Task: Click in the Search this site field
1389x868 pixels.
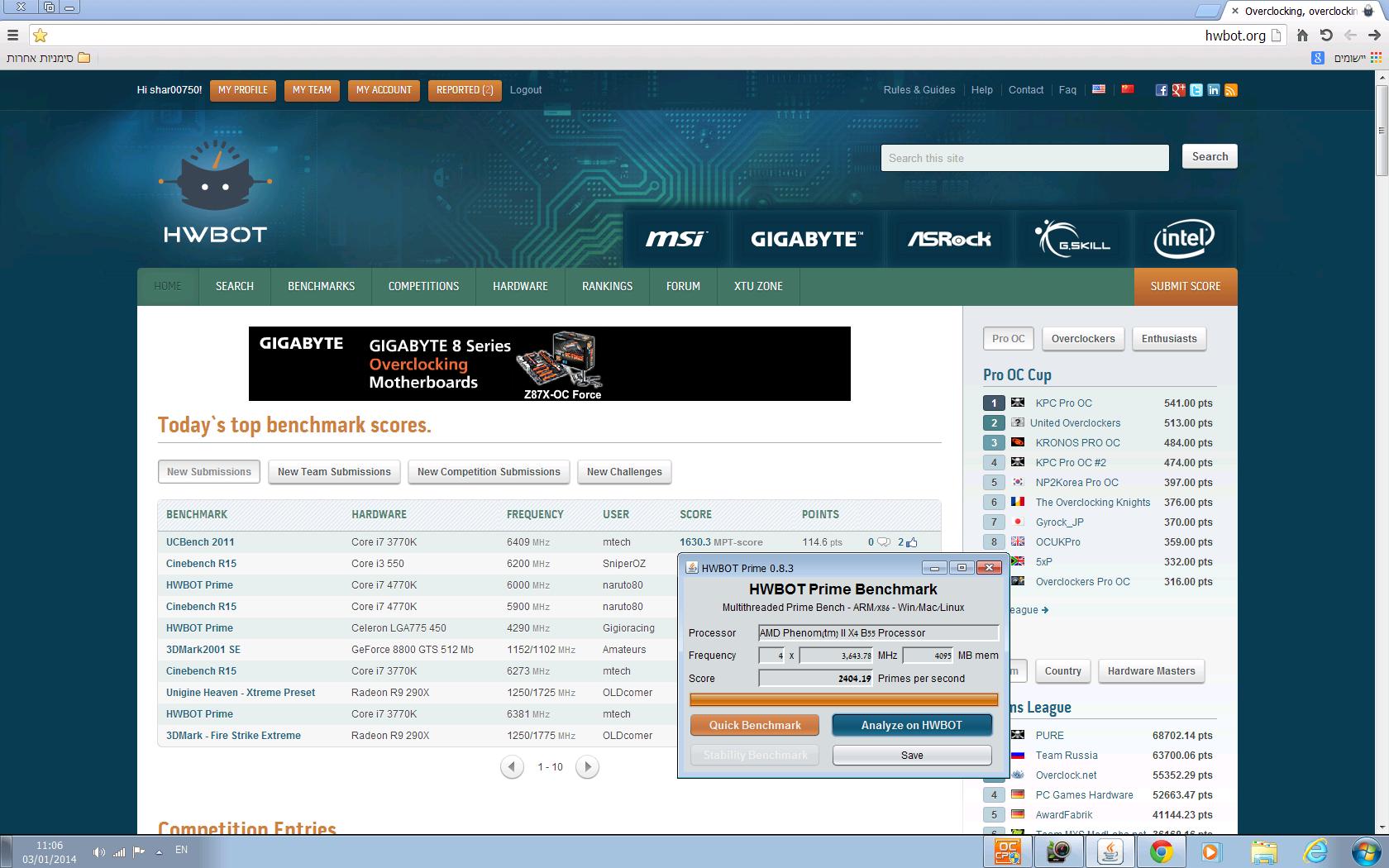Action: pos(1025,158)
